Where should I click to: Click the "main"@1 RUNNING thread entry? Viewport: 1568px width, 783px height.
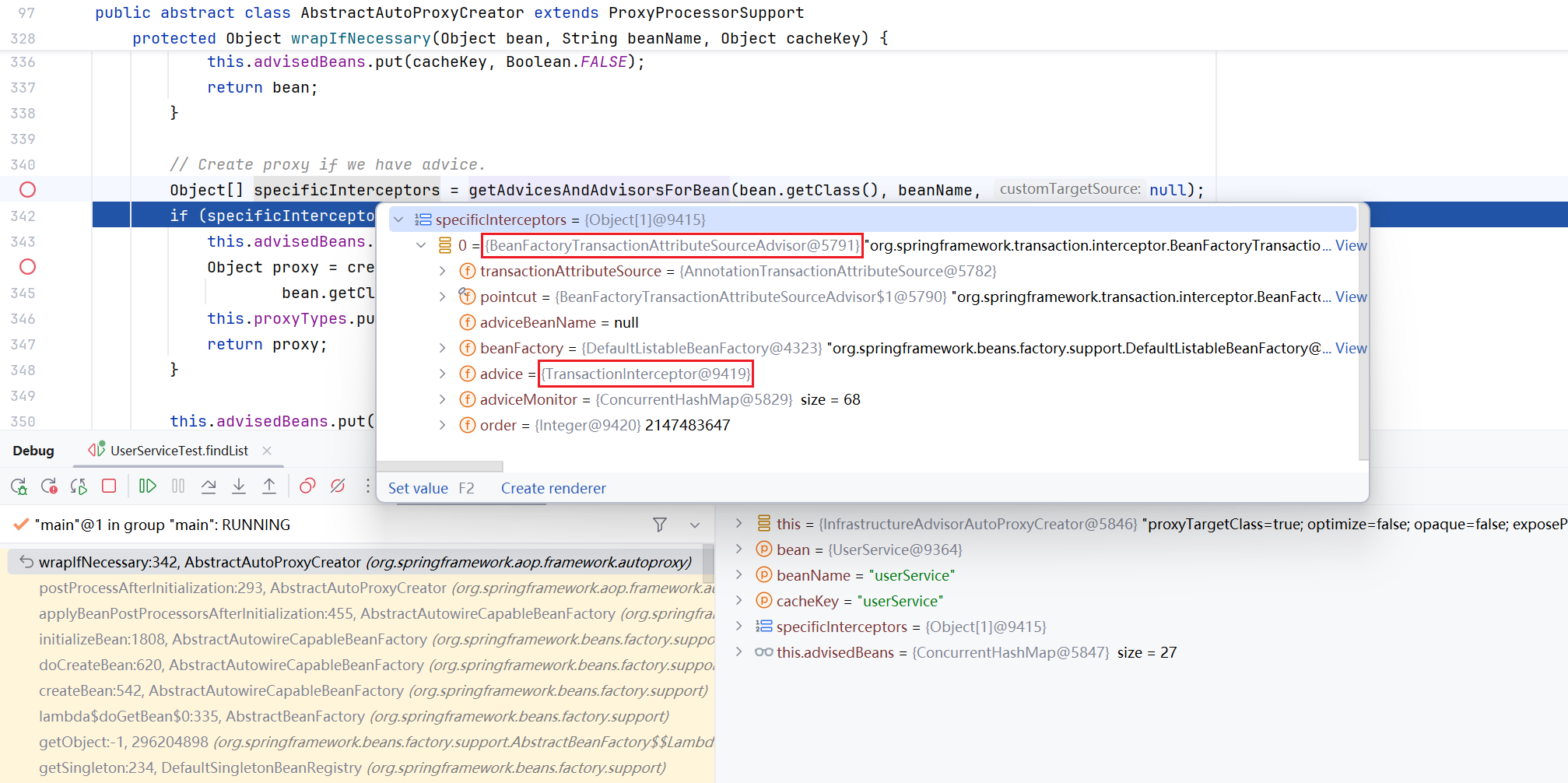click(162, 525)
